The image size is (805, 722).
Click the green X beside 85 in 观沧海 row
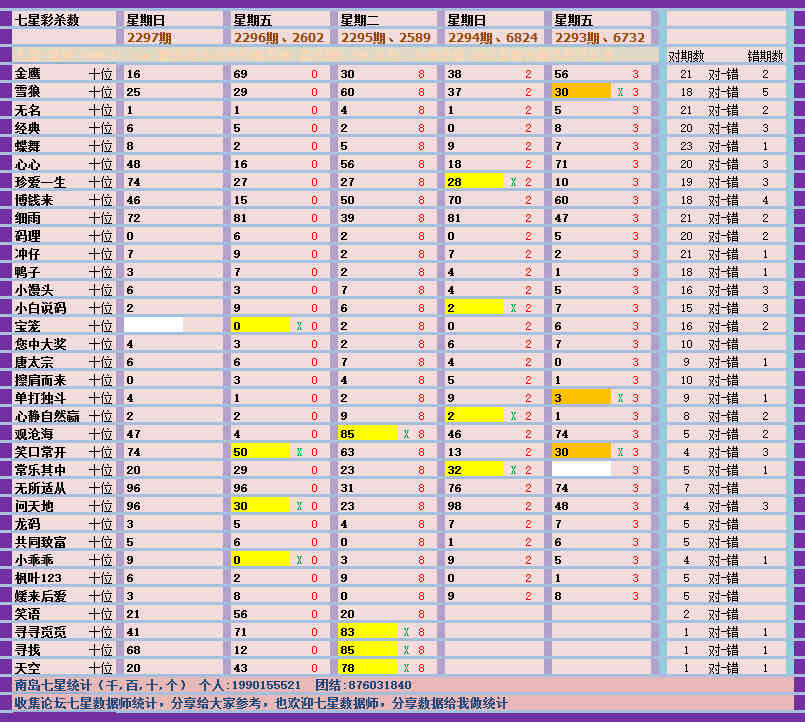tap(406, 434)
